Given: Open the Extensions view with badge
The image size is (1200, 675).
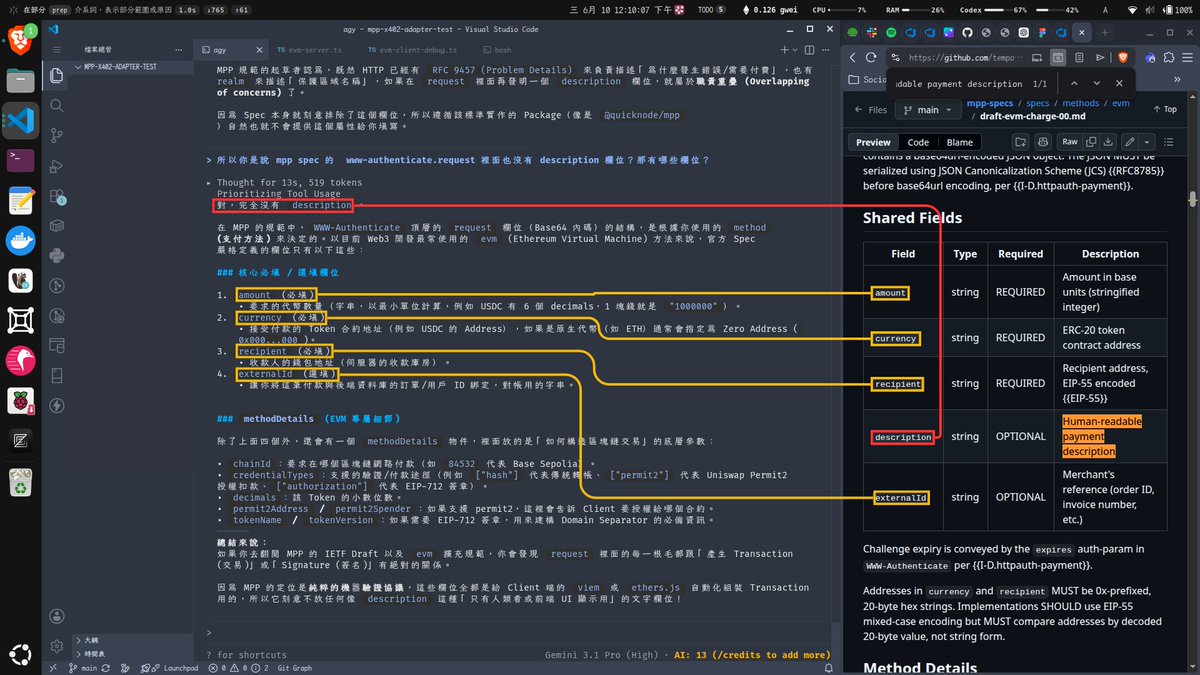Looking at the screenshot, I should pyautogui.click(x=55, y=195).
